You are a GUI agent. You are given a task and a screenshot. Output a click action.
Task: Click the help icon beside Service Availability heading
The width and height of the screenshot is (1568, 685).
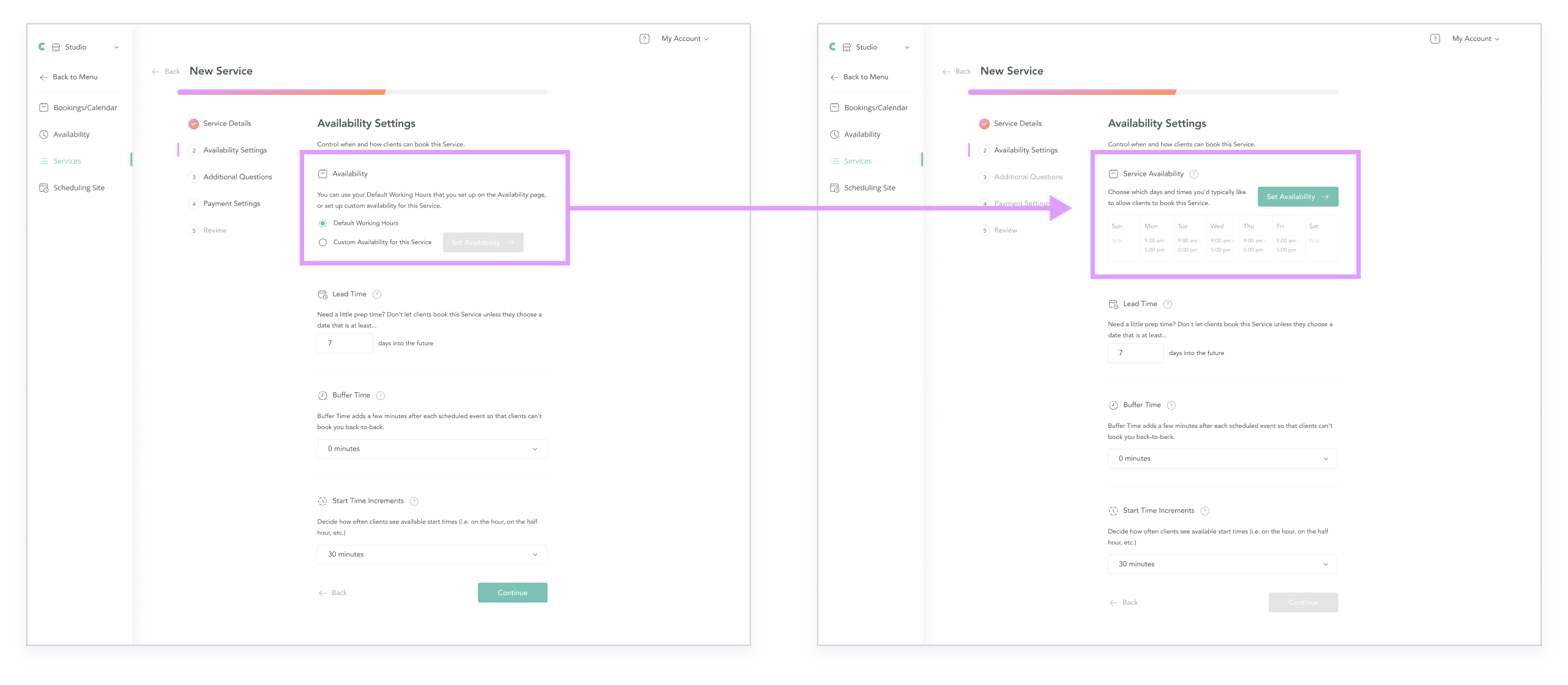[1193, 174]
